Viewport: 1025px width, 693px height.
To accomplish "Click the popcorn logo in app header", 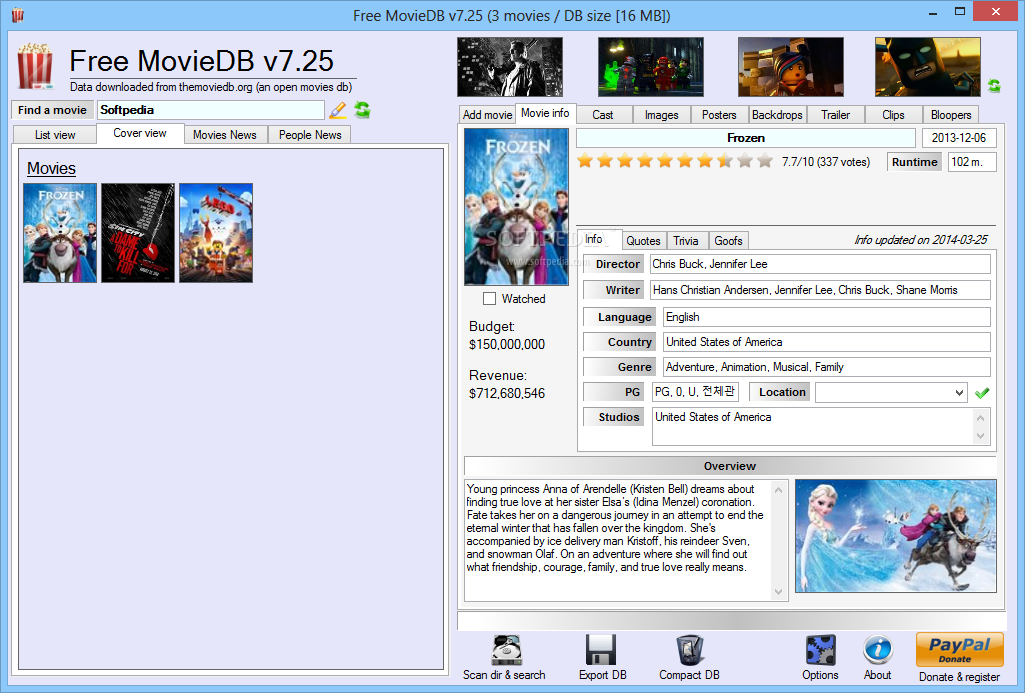I will (34, 66).
